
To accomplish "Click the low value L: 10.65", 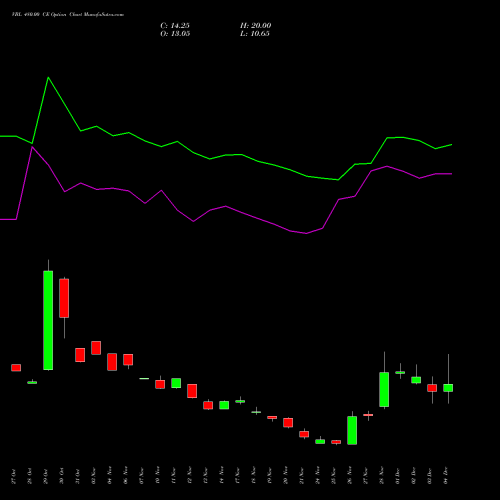I will pos(255,34).
